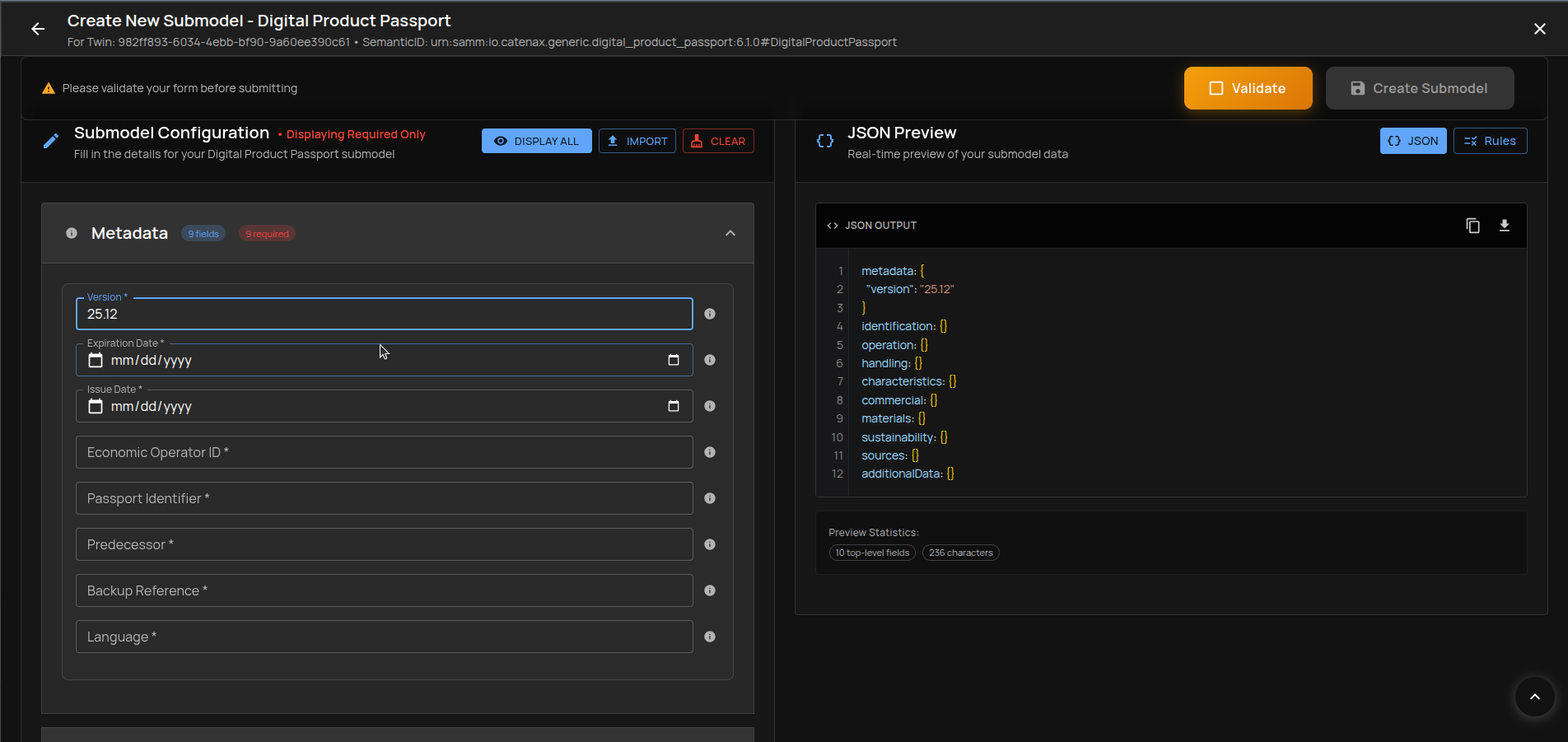Click info icon beside Language field
The width and height of the screenshot is (1568, 742).
tap(709, 637)
